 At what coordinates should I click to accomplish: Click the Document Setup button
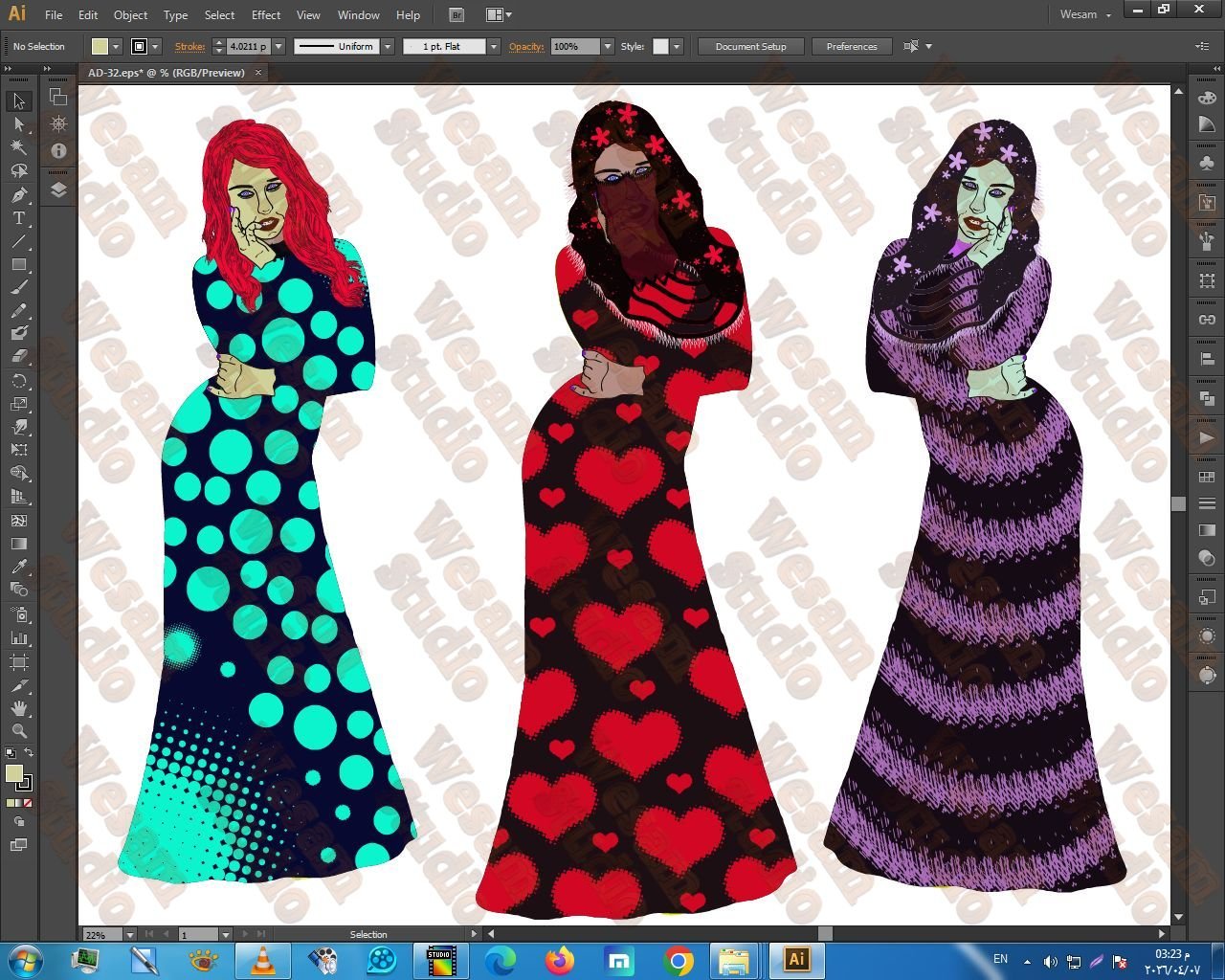[750, 46]
